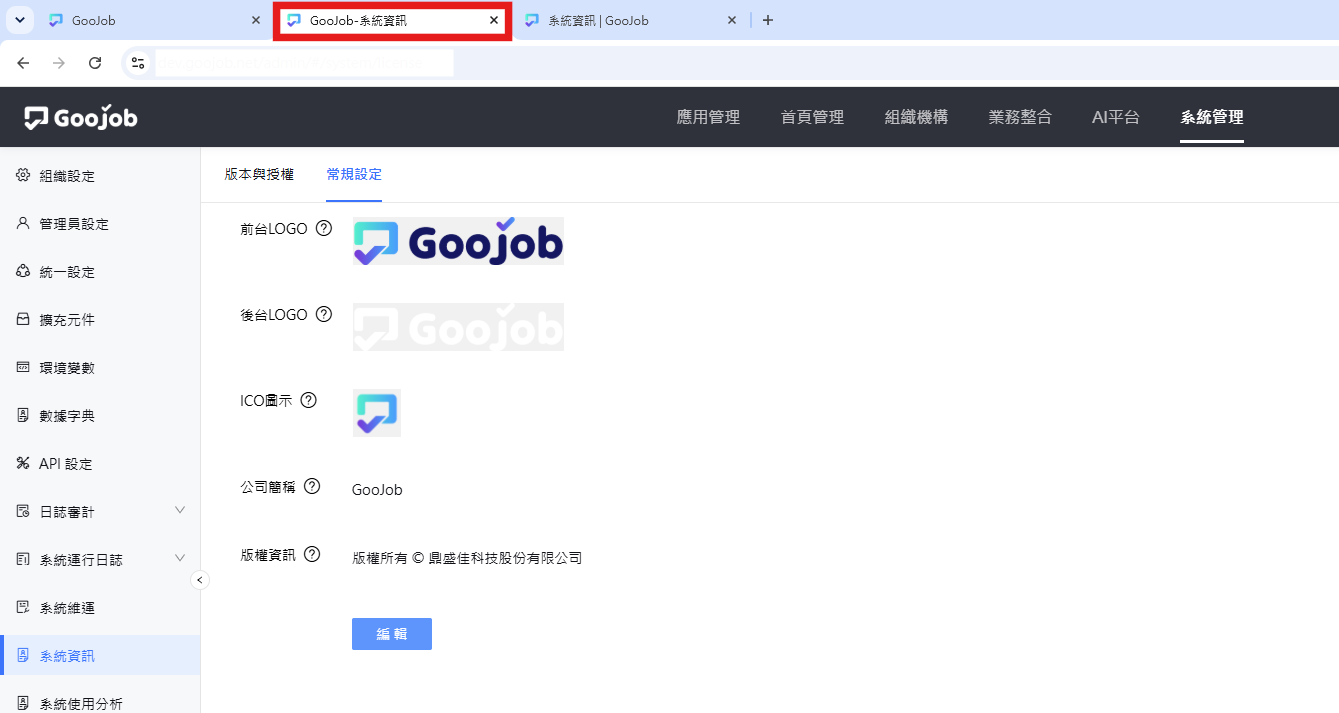This screenshot has height=713, width=1339.
Task: Close the GooJob-系統資訊 browser tab
Action: click(494, 20)
